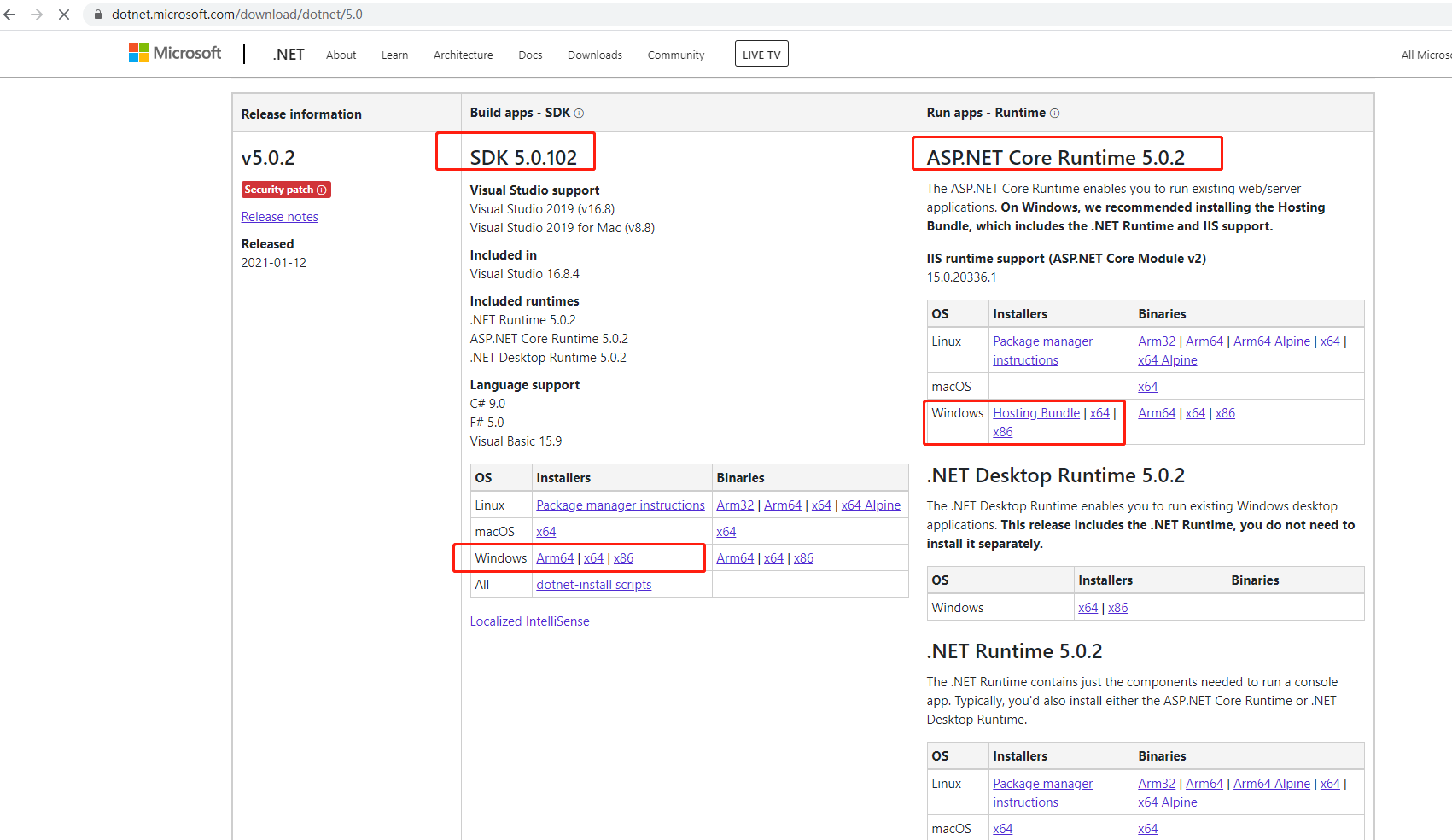Click the Microsoft logo
1452x840 pixels.
pyautogui.click(x=175, y=53)
